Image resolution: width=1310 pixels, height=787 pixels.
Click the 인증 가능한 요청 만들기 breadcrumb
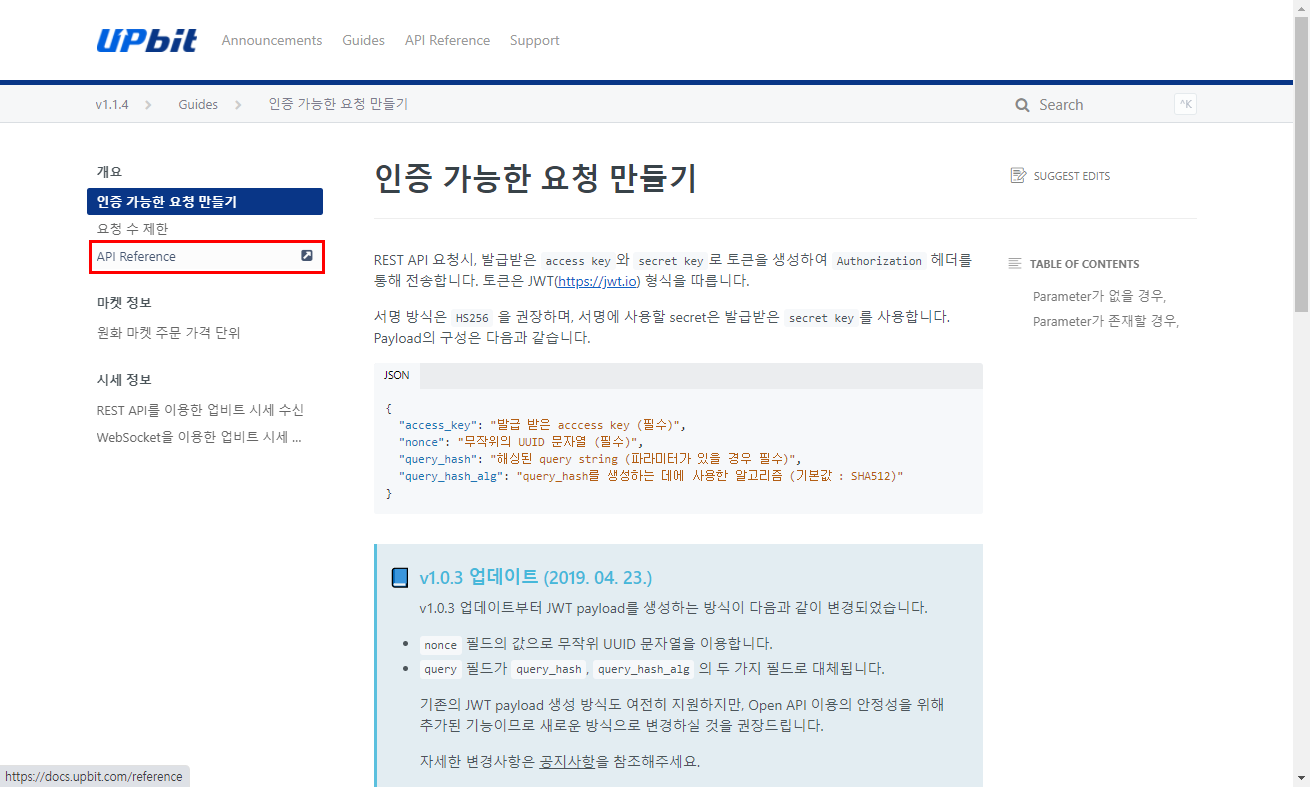tap(338, 104)
